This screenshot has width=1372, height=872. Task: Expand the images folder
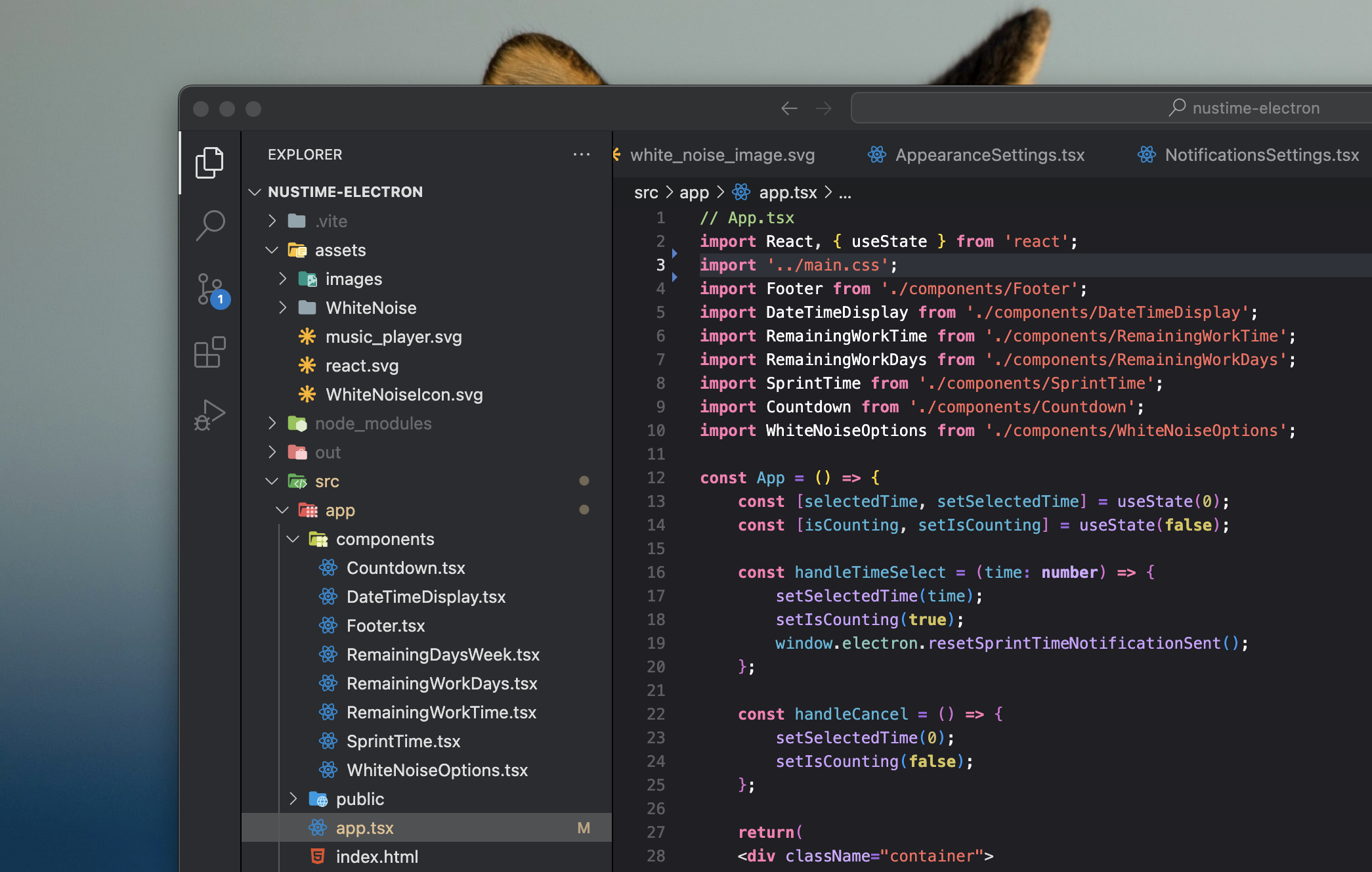click(282, 278)
